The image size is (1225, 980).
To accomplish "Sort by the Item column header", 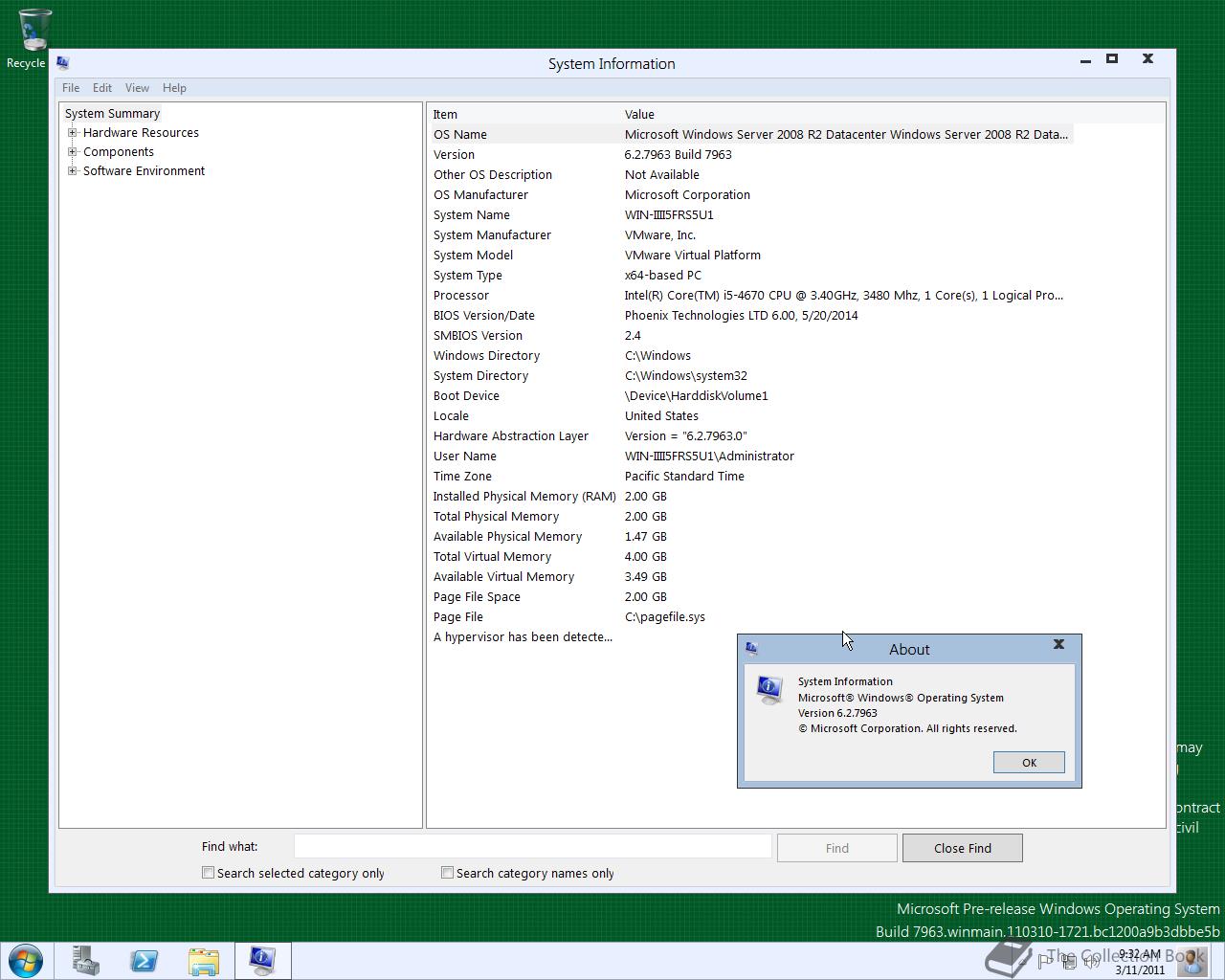I will (x=523, y=114).
